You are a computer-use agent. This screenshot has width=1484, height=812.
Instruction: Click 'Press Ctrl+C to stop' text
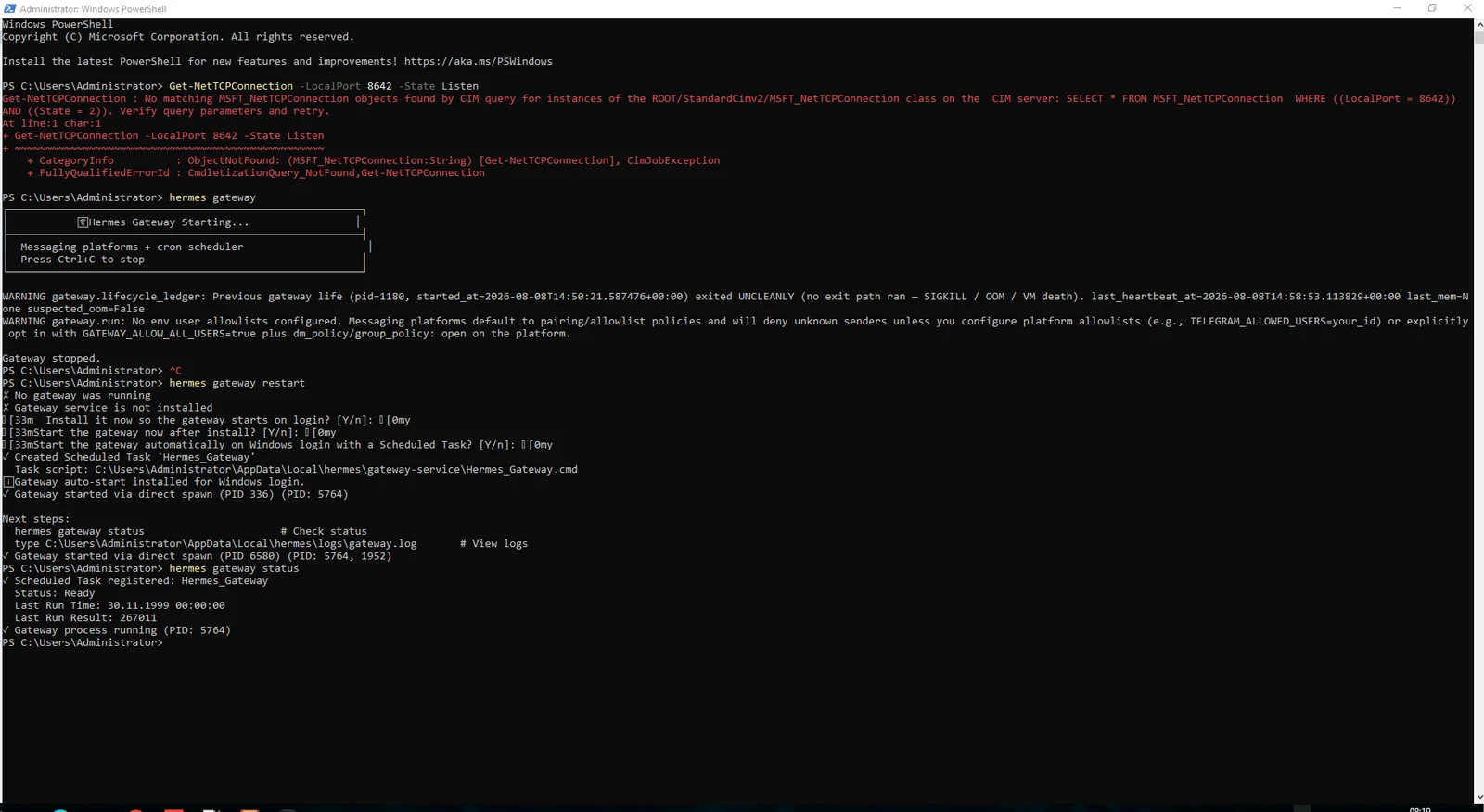tap(83, 260)
